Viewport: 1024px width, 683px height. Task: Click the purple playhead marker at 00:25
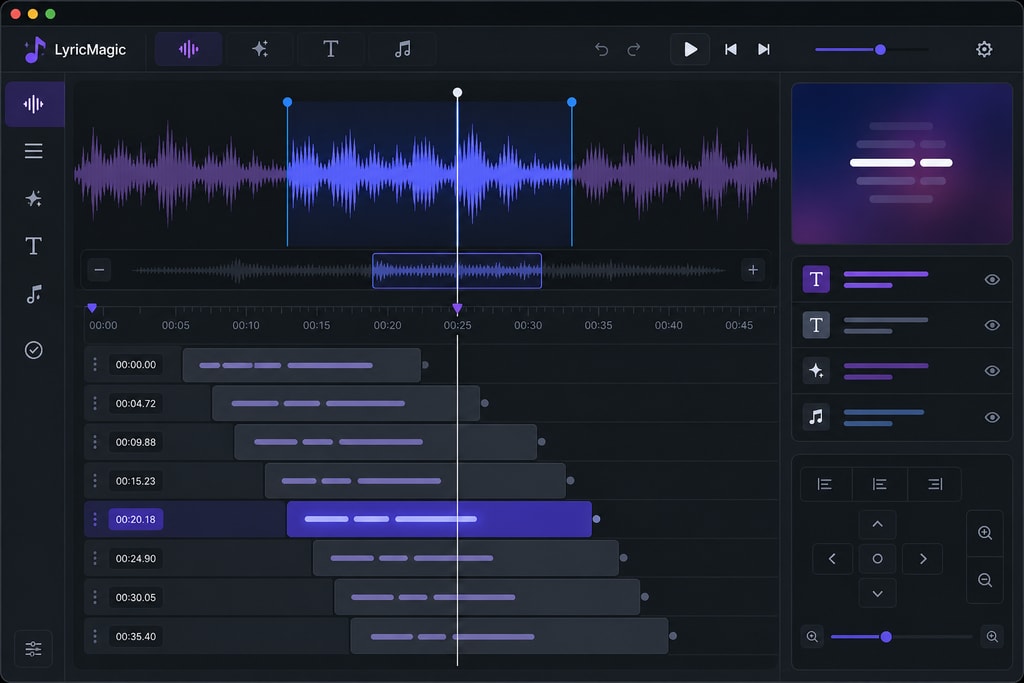tap(457, 308)
